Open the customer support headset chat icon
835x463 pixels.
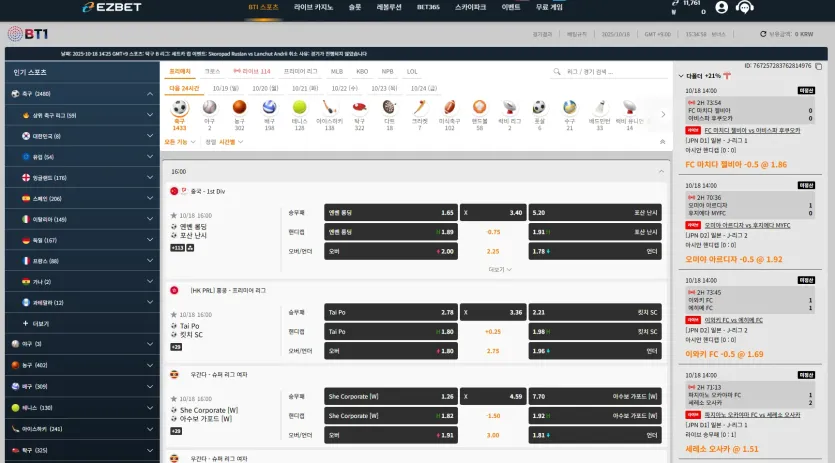[744, 7]
